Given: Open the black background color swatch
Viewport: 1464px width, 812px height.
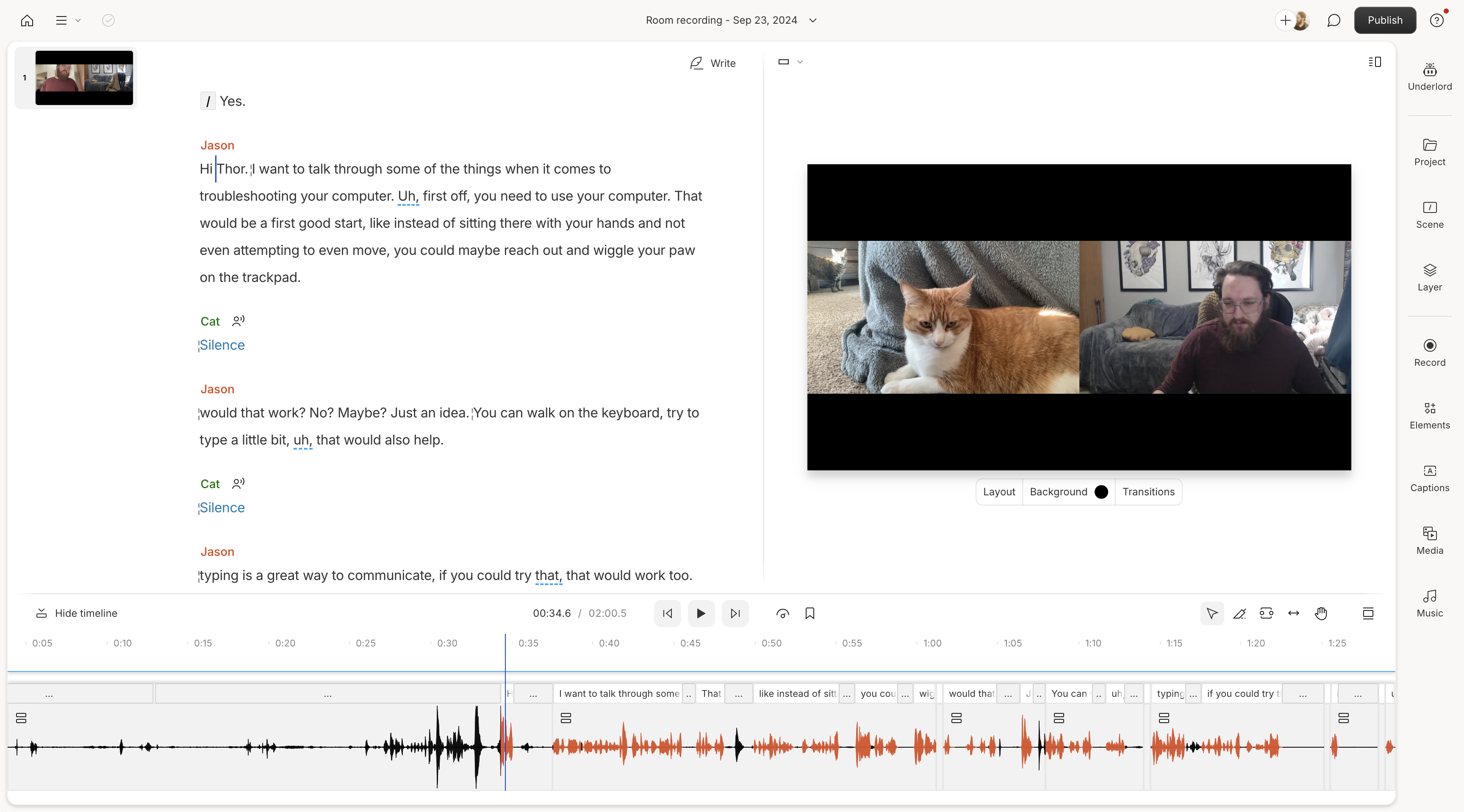Looking at the screenshot, I should click(1101, 492).
